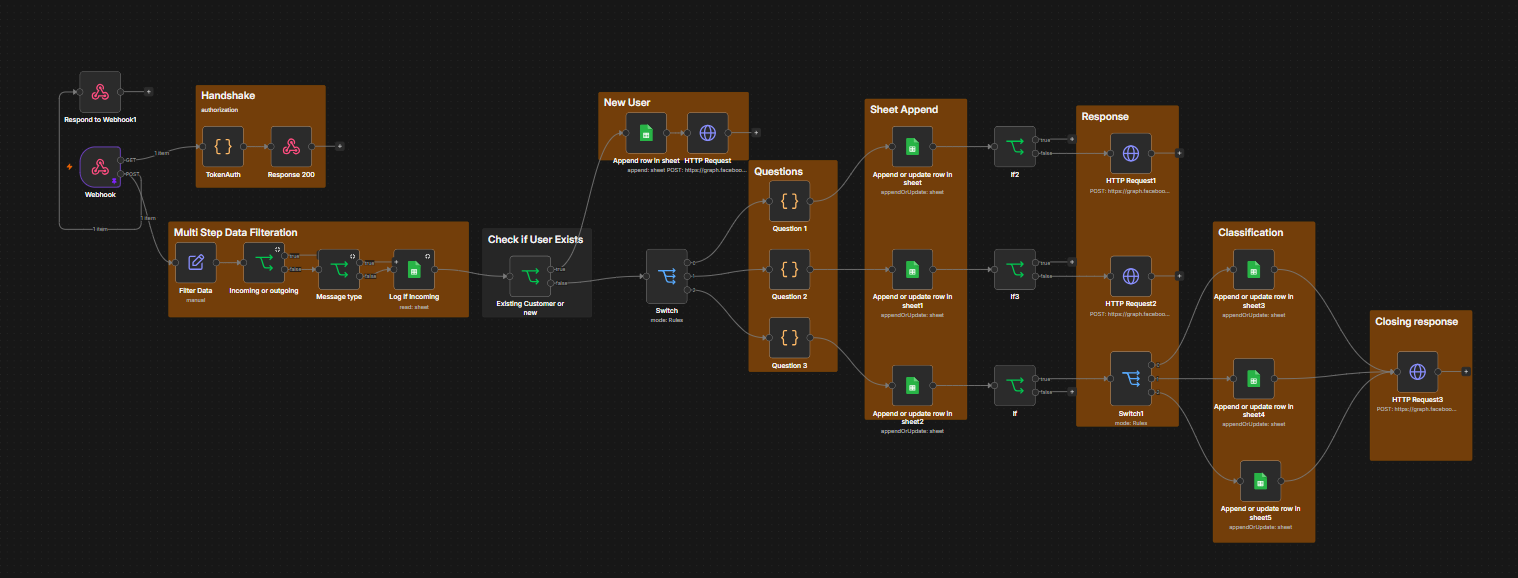Select the Response sticky note title
Image resolution: width=1518 pixels, height=578 pixels.
point(1105,116)
